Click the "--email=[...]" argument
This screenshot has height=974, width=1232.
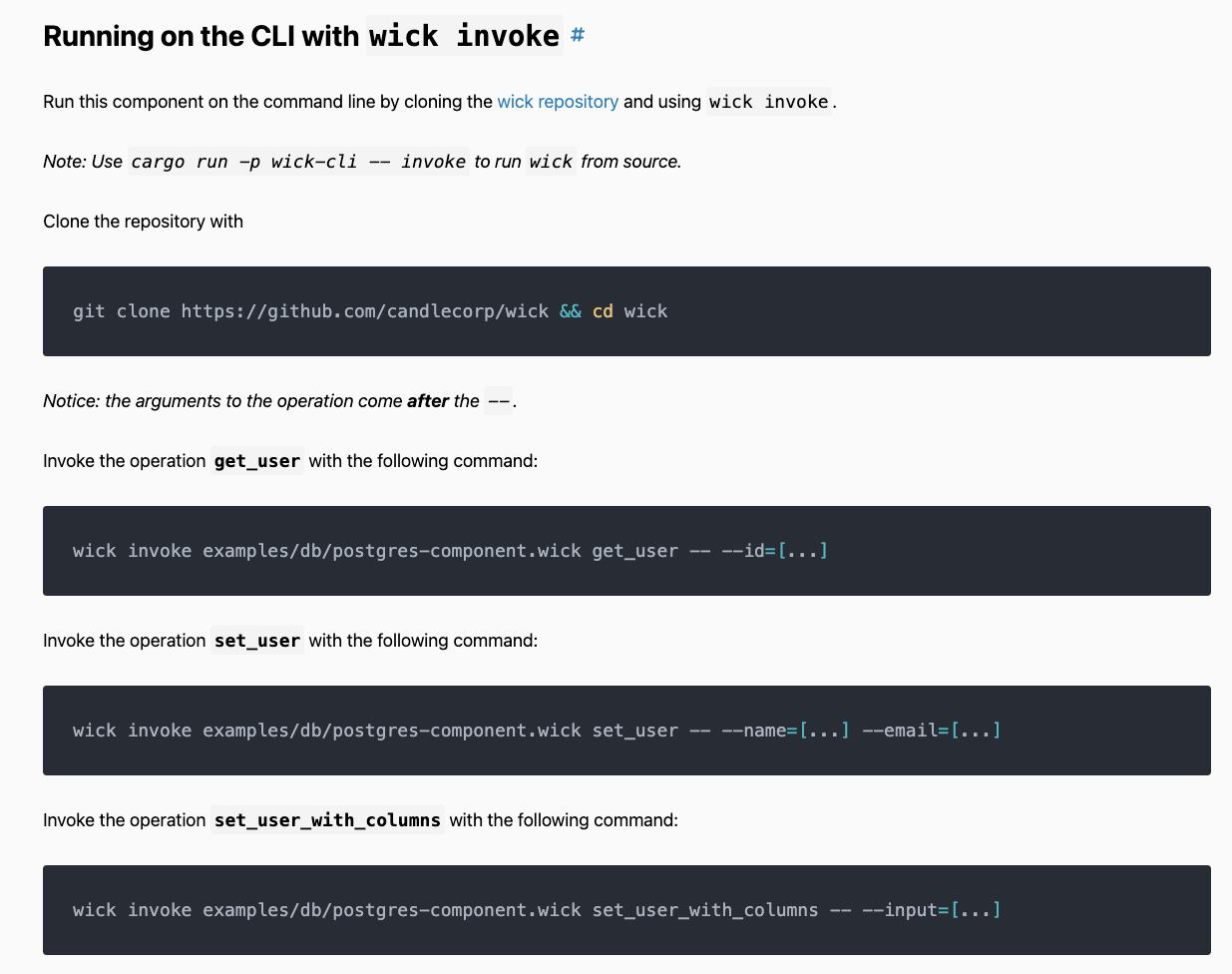[x=932, y=730]
